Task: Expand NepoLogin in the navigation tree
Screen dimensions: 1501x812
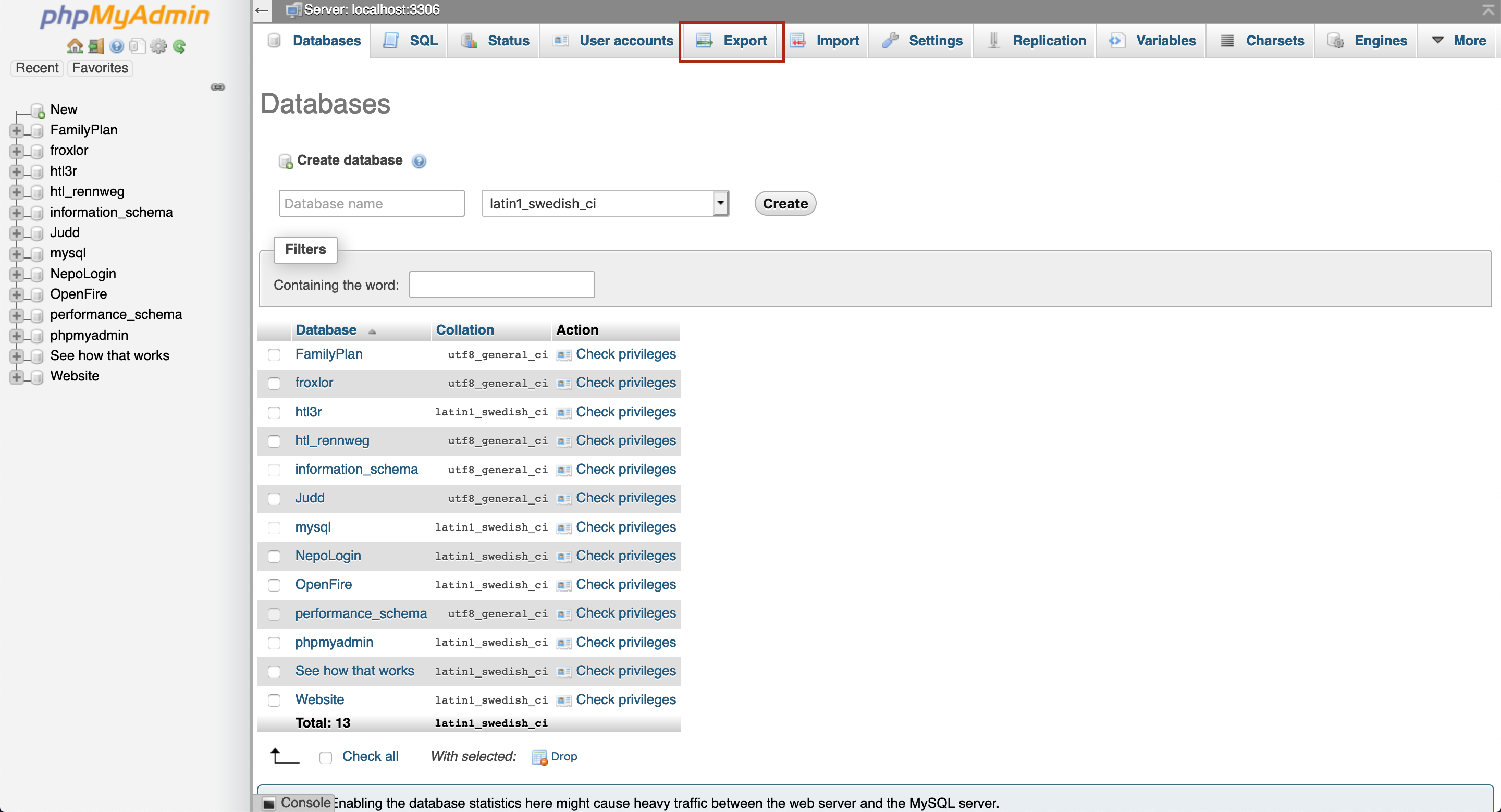Action: tap(16, 274)
